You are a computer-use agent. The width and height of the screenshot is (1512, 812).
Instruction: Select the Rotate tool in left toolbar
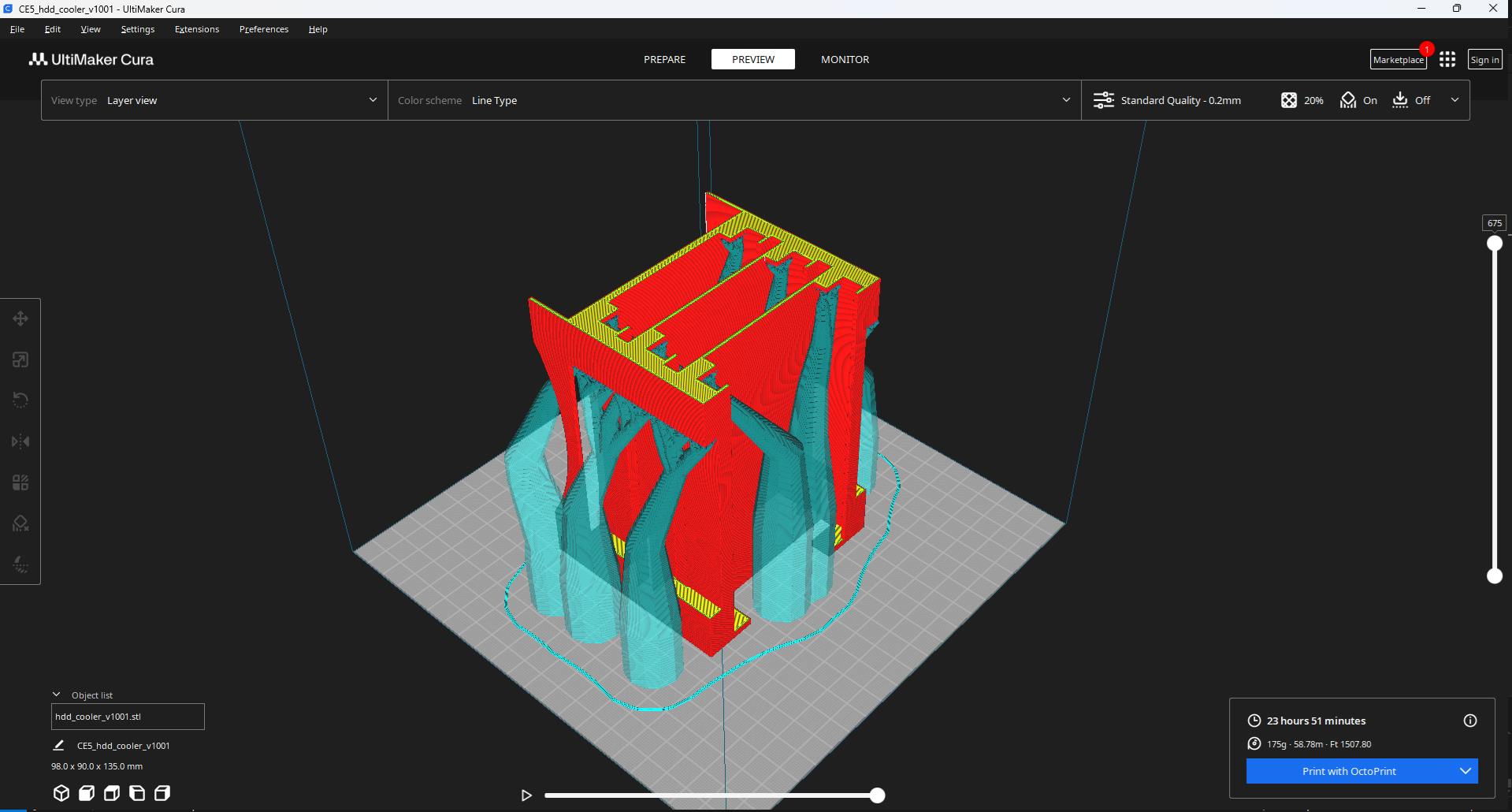(20, 400)
